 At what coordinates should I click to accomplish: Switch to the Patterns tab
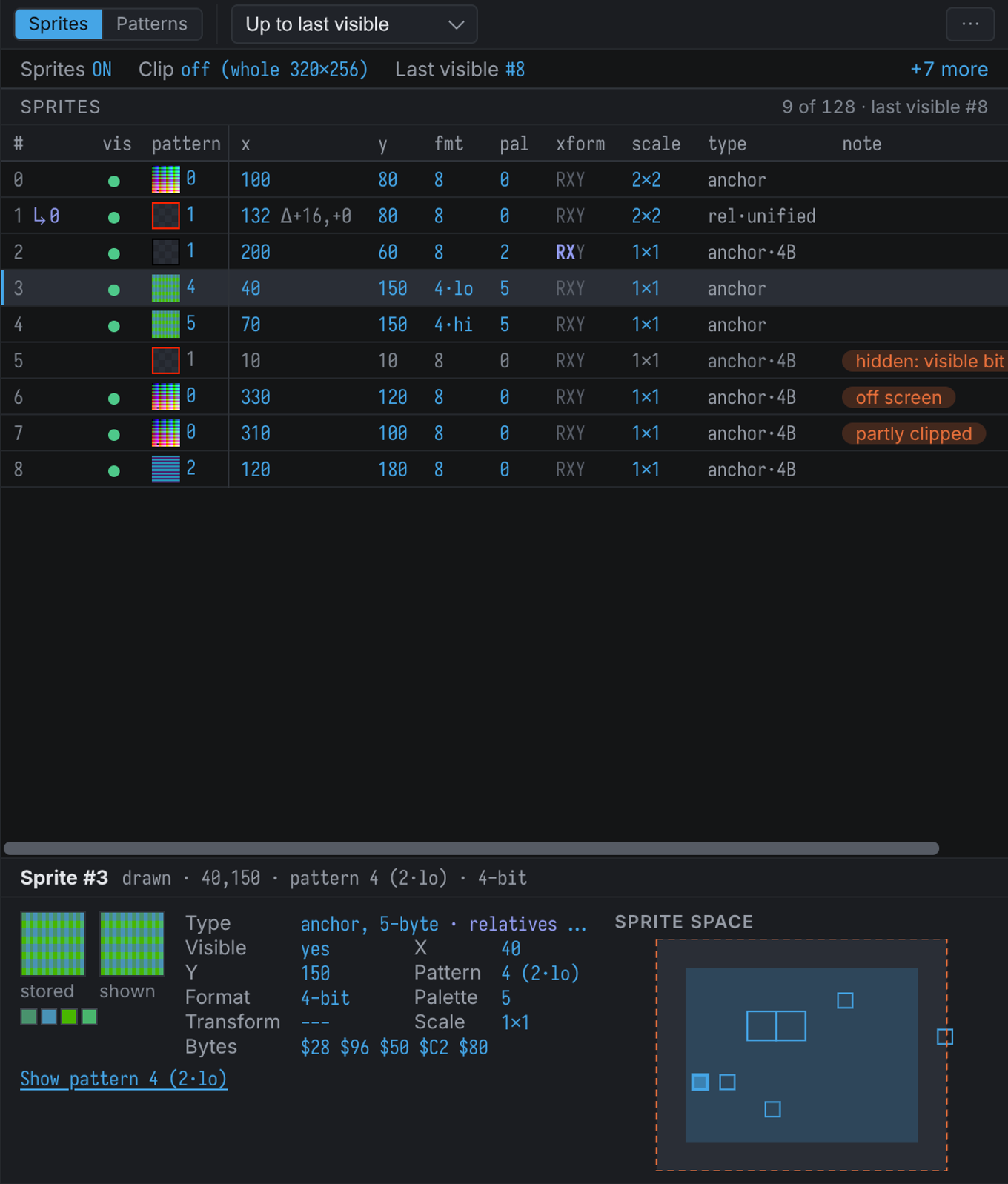152,24
